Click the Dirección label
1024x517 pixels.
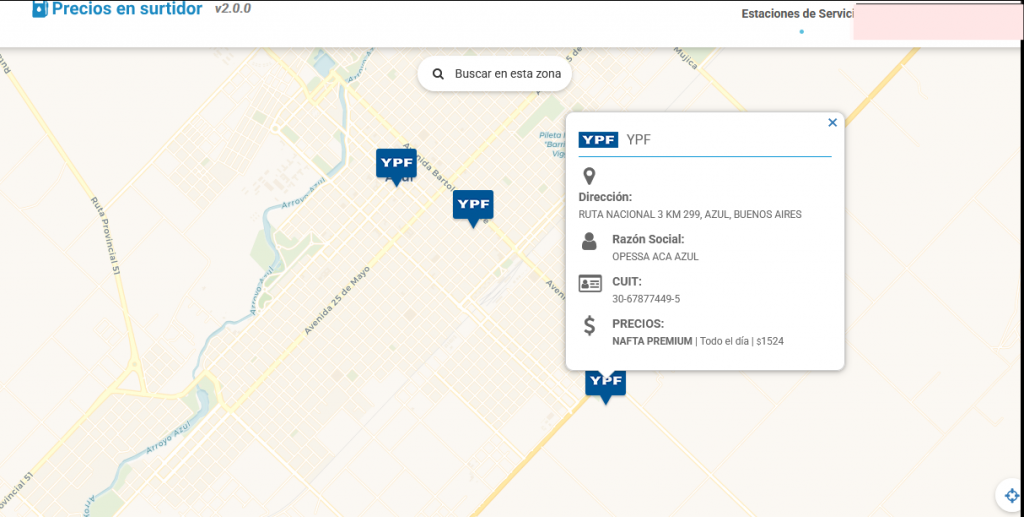click(x=605, y=197)
